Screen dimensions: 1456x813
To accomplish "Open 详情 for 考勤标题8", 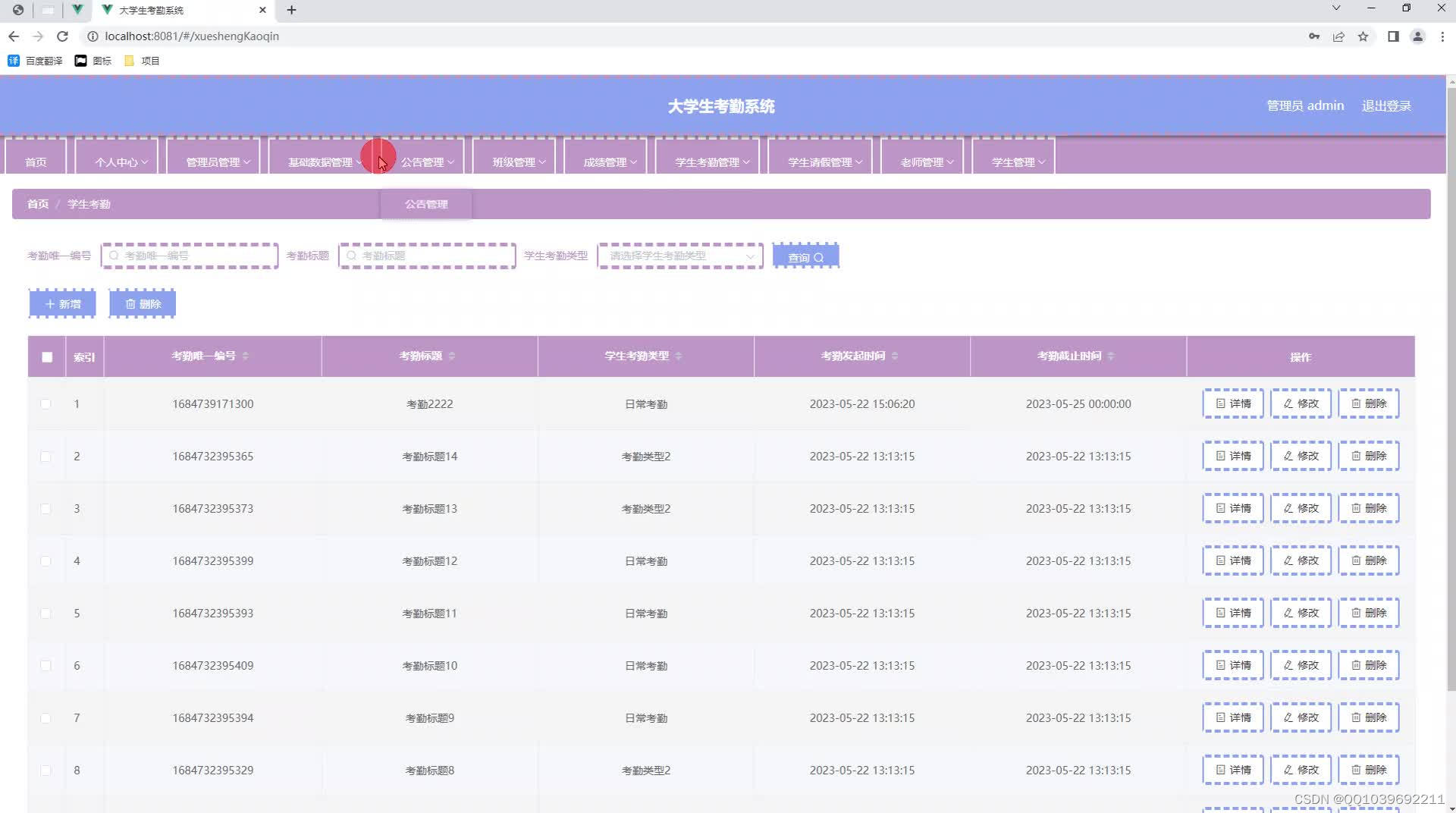I will click(x=1233, y=770).
